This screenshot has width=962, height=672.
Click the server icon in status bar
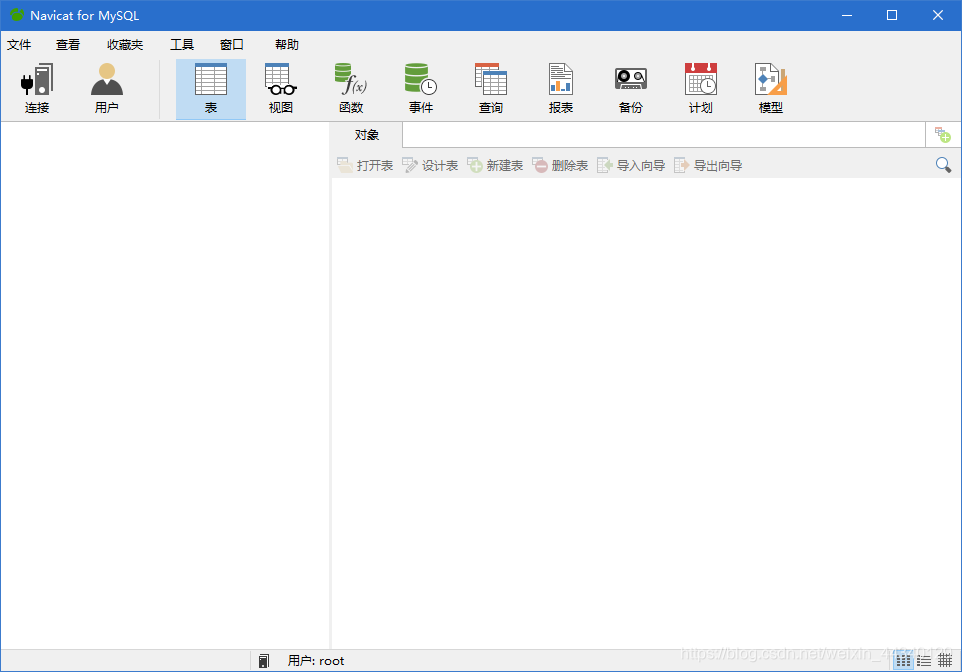(x=264, y=661)
